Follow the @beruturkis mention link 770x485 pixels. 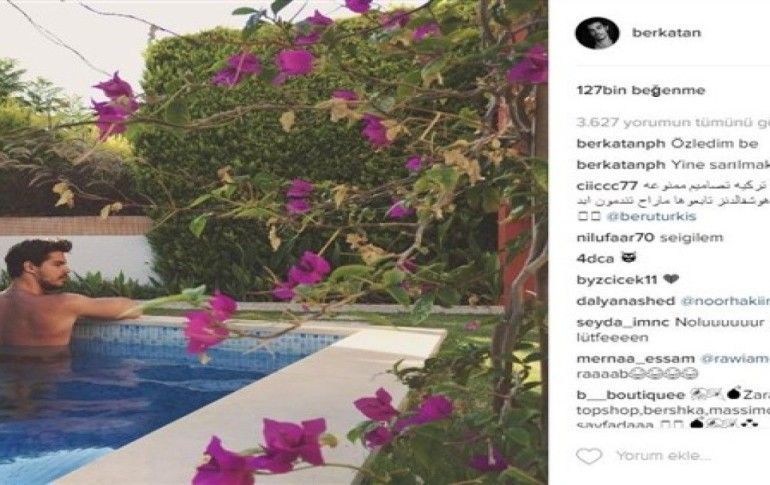(651, 216)
